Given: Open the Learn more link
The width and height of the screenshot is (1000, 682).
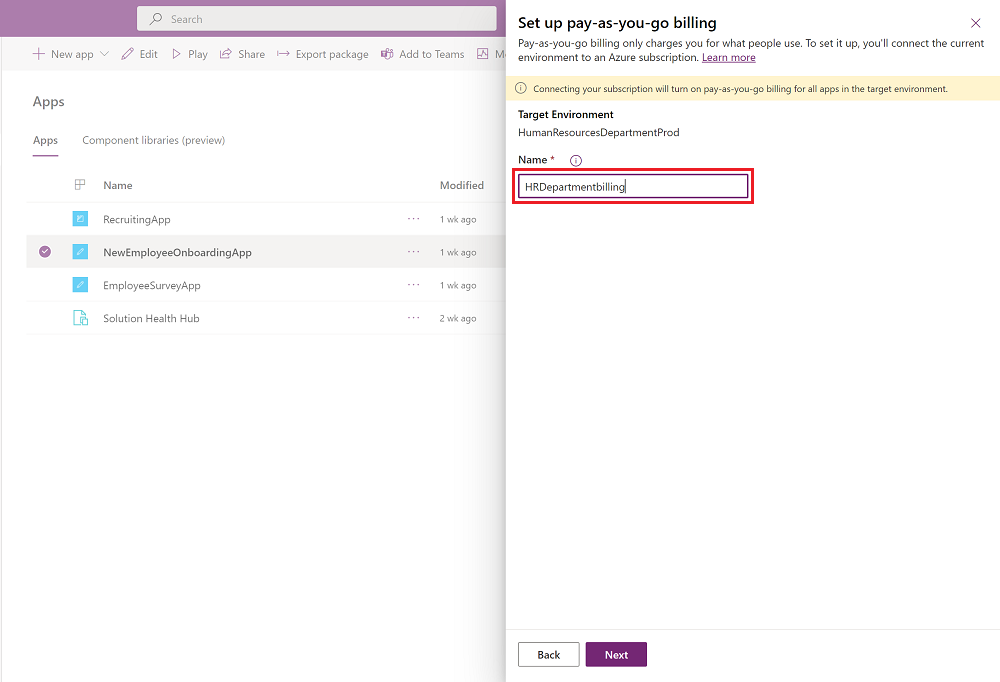Looking at the screenshot, I should [x=728, y=58].
